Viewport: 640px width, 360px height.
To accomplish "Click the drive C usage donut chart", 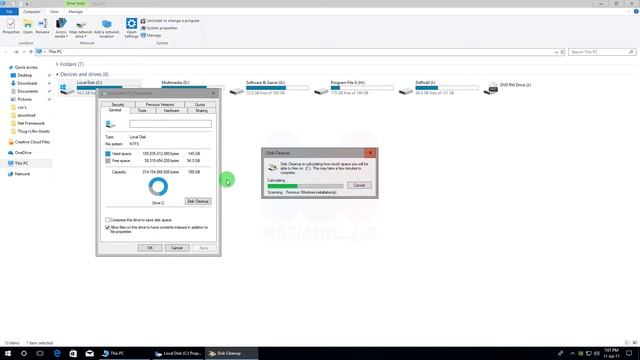I will point(158,187).
